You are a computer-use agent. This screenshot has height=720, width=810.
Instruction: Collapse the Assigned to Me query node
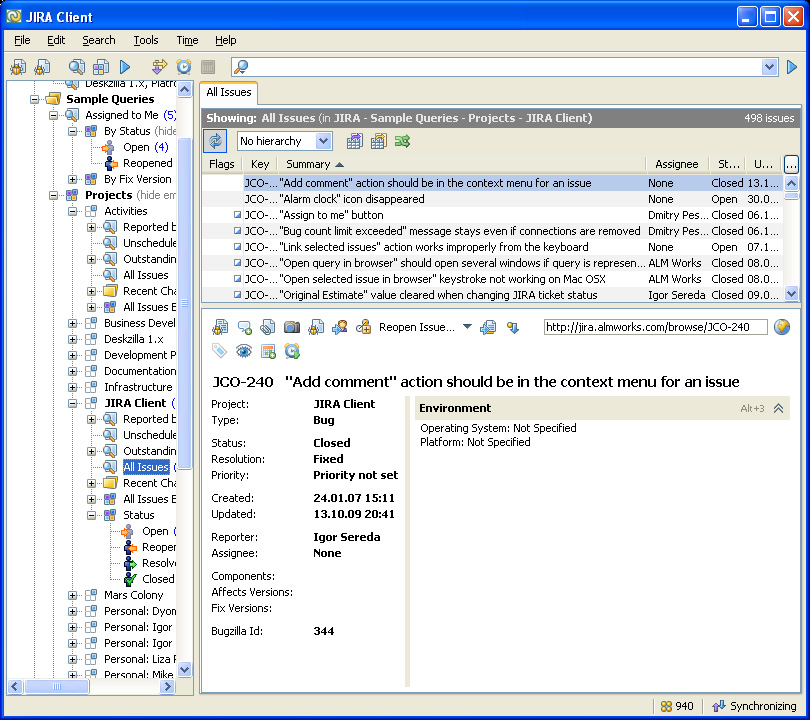54,115
